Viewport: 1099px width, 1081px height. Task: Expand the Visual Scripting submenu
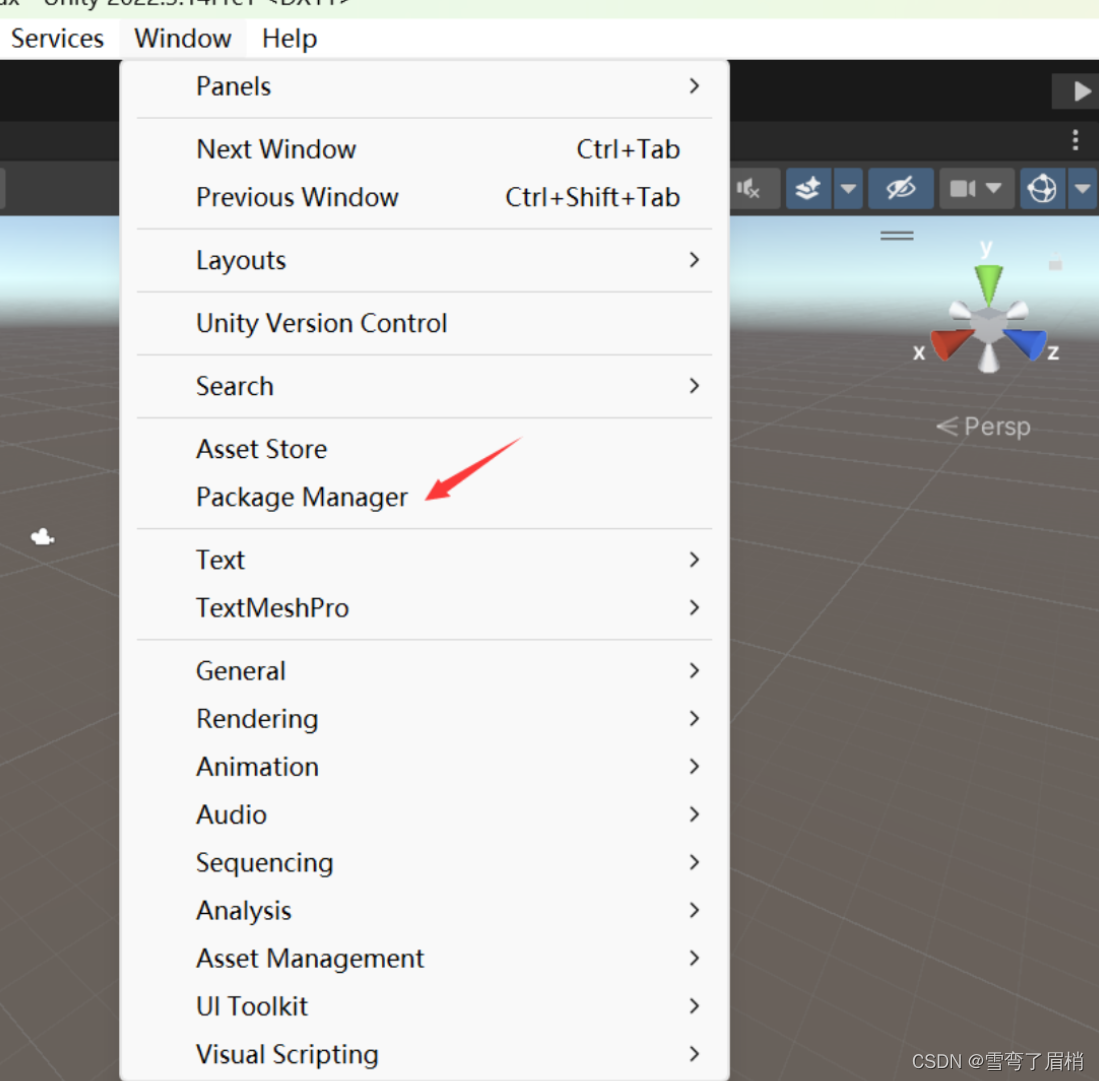point(425,1054)
